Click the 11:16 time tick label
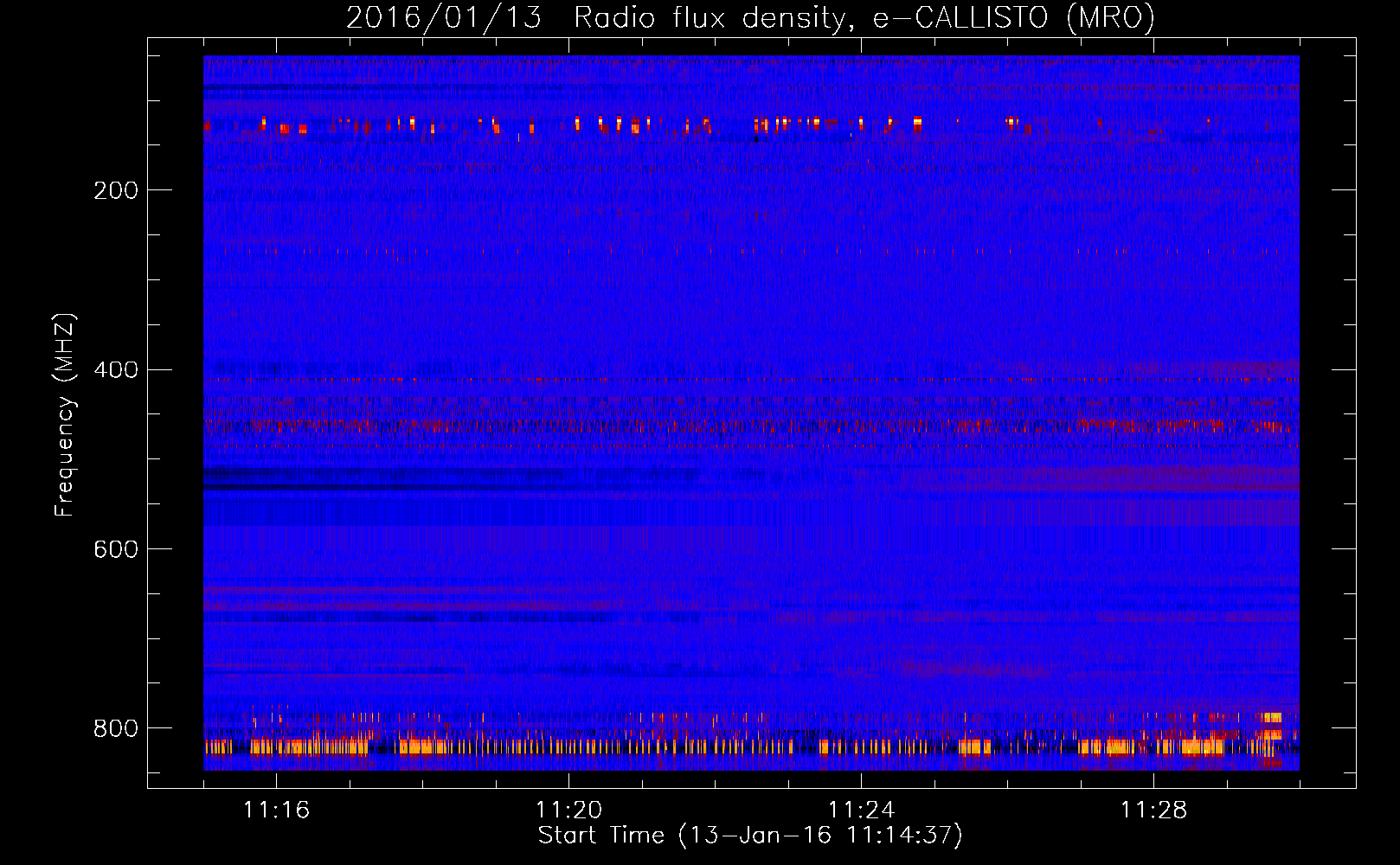Viewport: 1400px width, 865px height. pyautogui.click(x=276, y=810)
